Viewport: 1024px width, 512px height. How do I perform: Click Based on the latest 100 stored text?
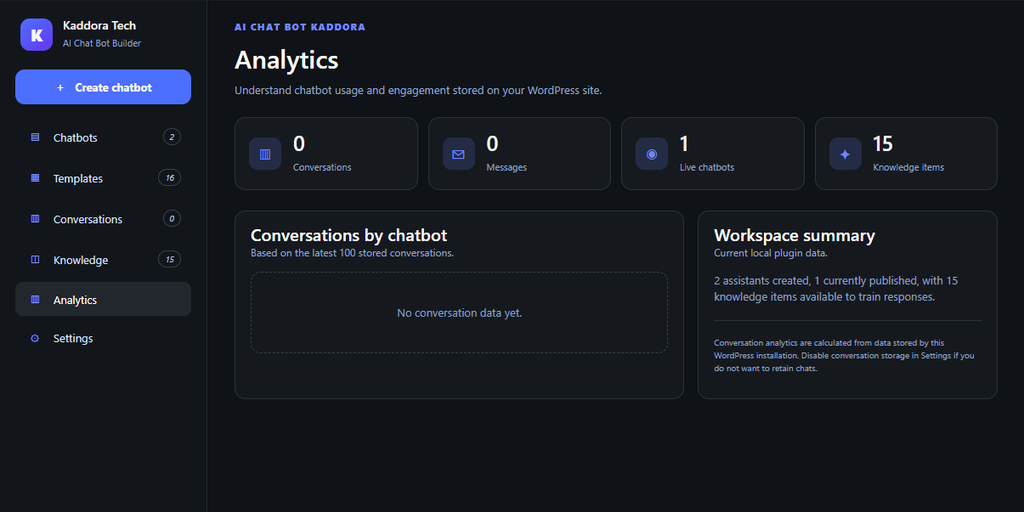point(352,253)
